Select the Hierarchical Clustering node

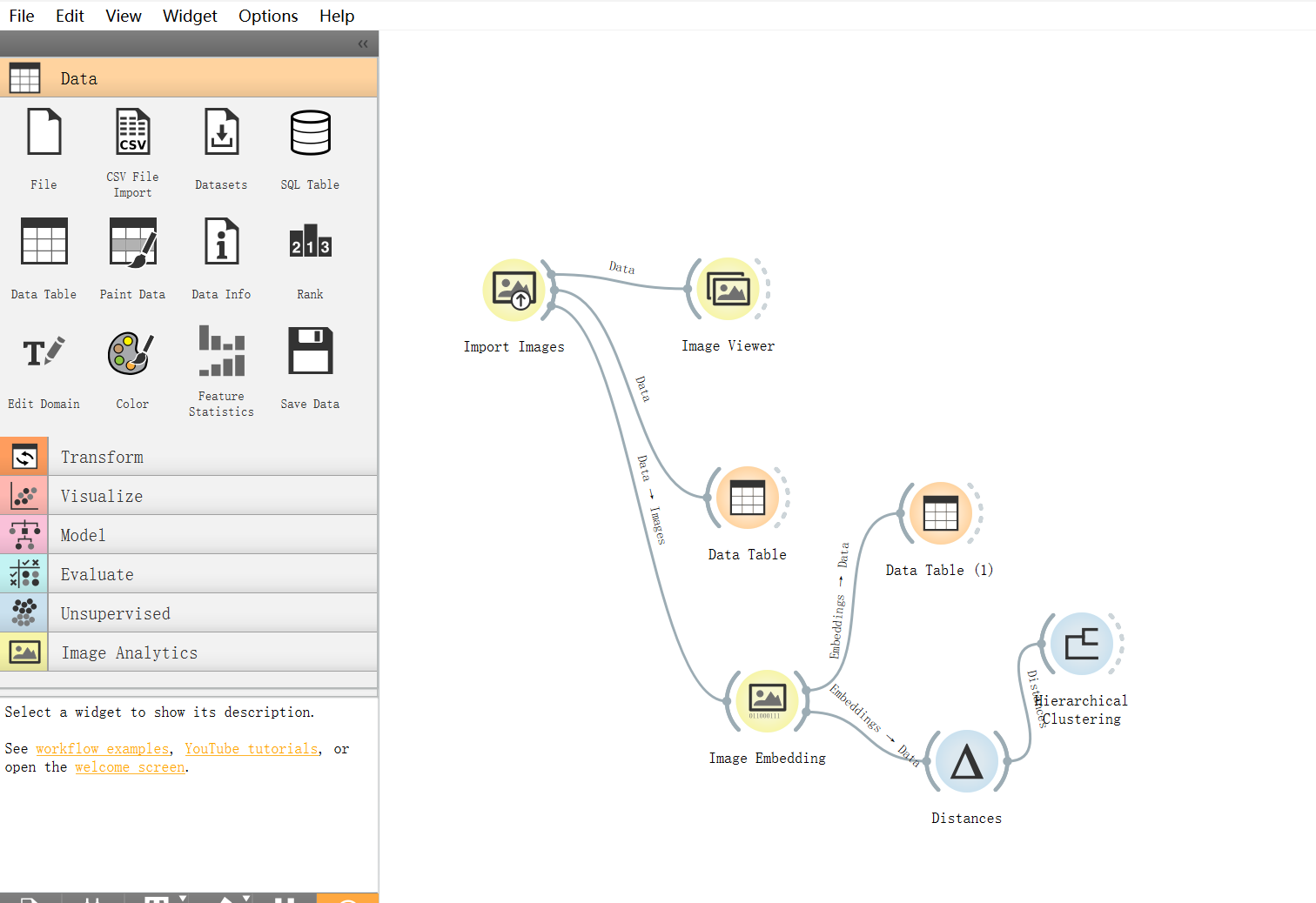click(1081, 645)
